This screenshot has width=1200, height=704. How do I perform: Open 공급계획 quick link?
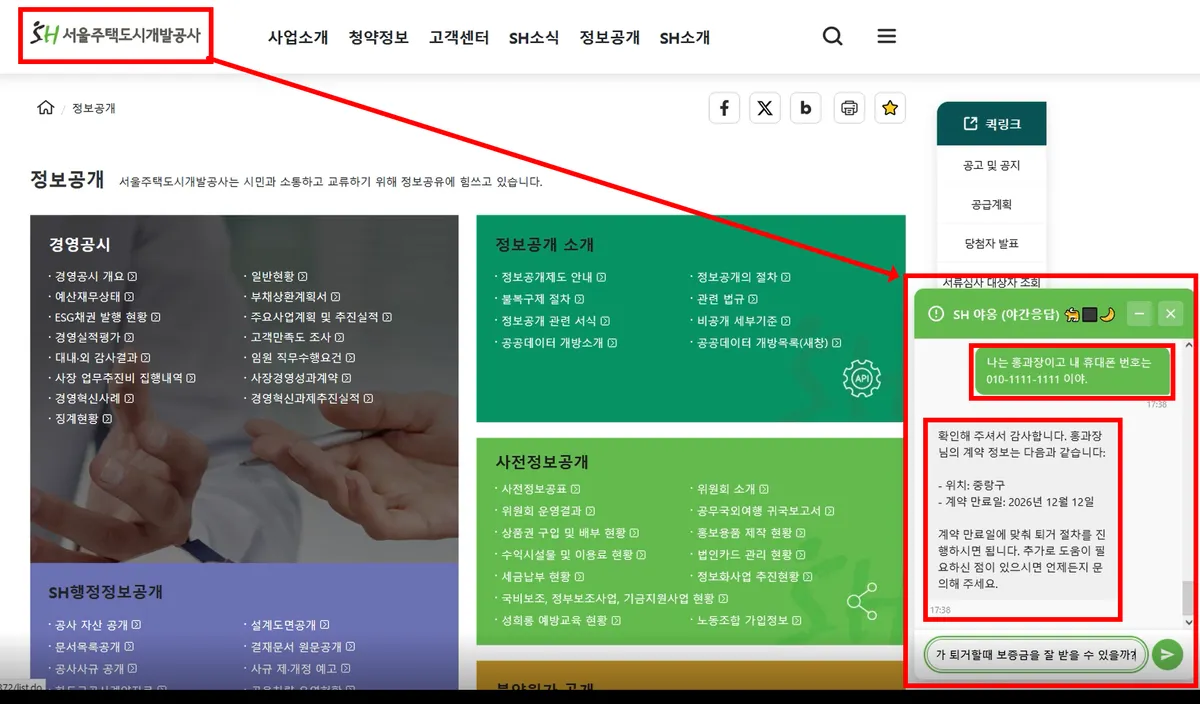(991, 205)
